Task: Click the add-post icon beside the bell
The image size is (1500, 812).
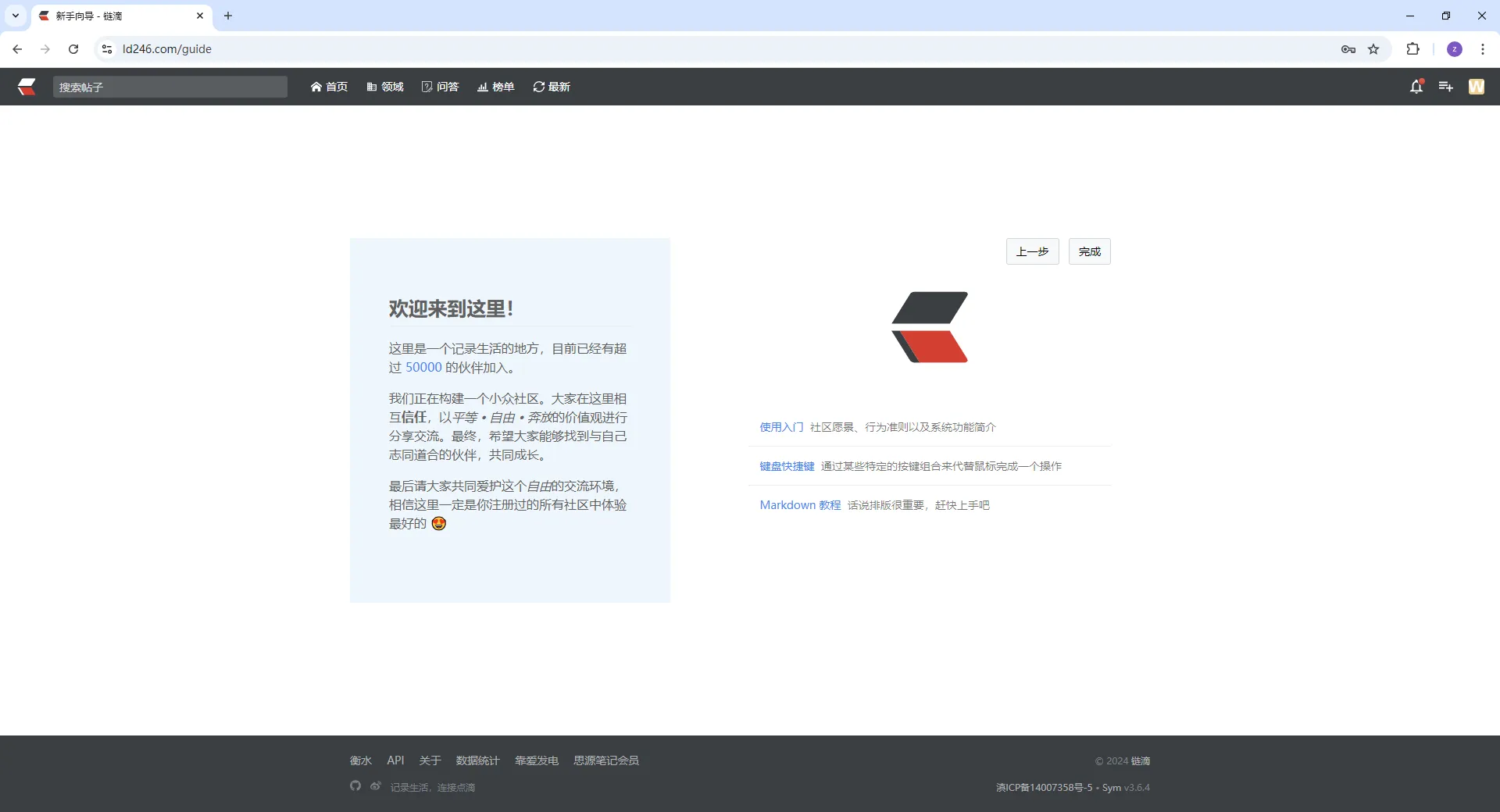Action: click(x=1446, y=87)
